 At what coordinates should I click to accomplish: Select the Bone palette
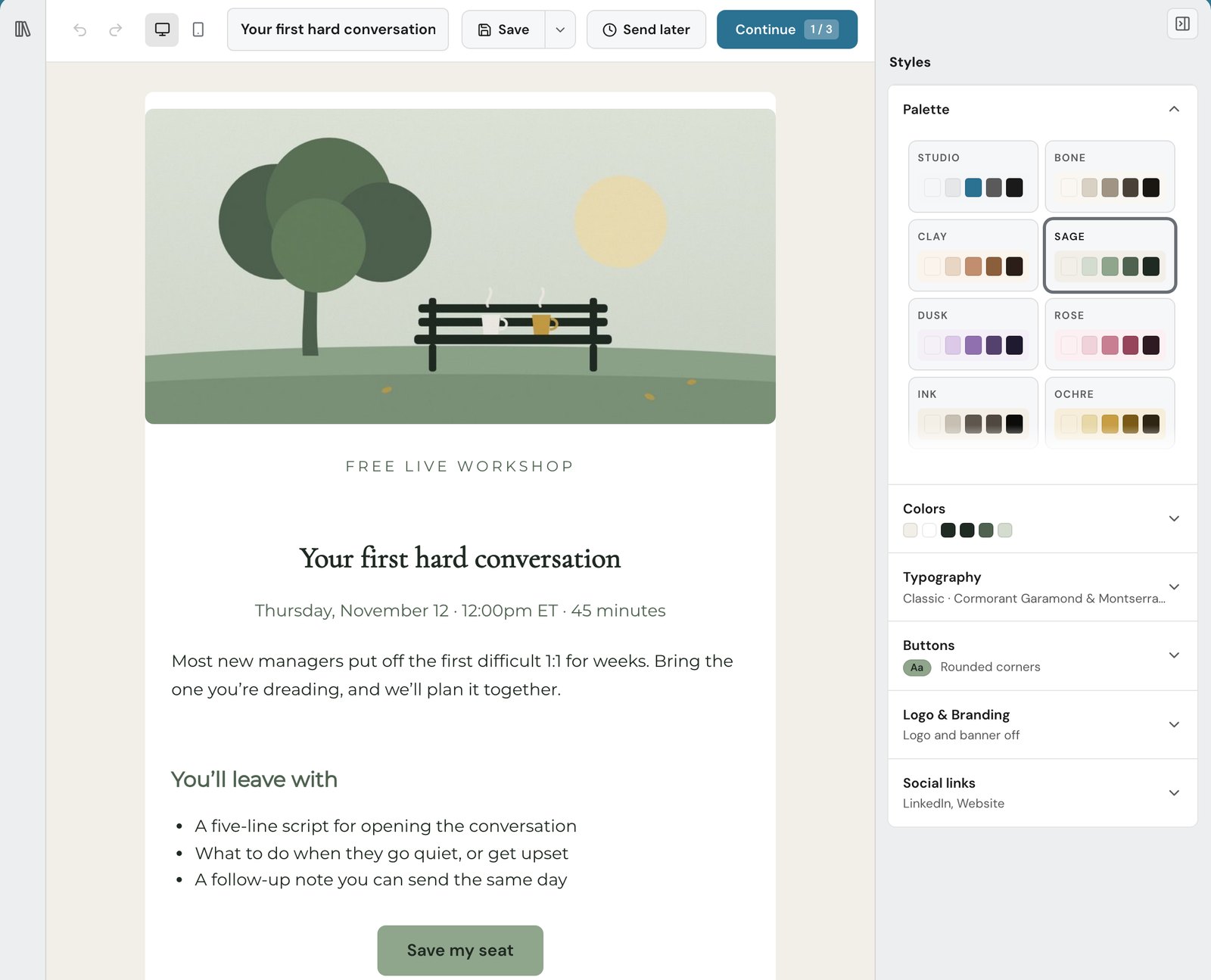(x=1110, y=176)
